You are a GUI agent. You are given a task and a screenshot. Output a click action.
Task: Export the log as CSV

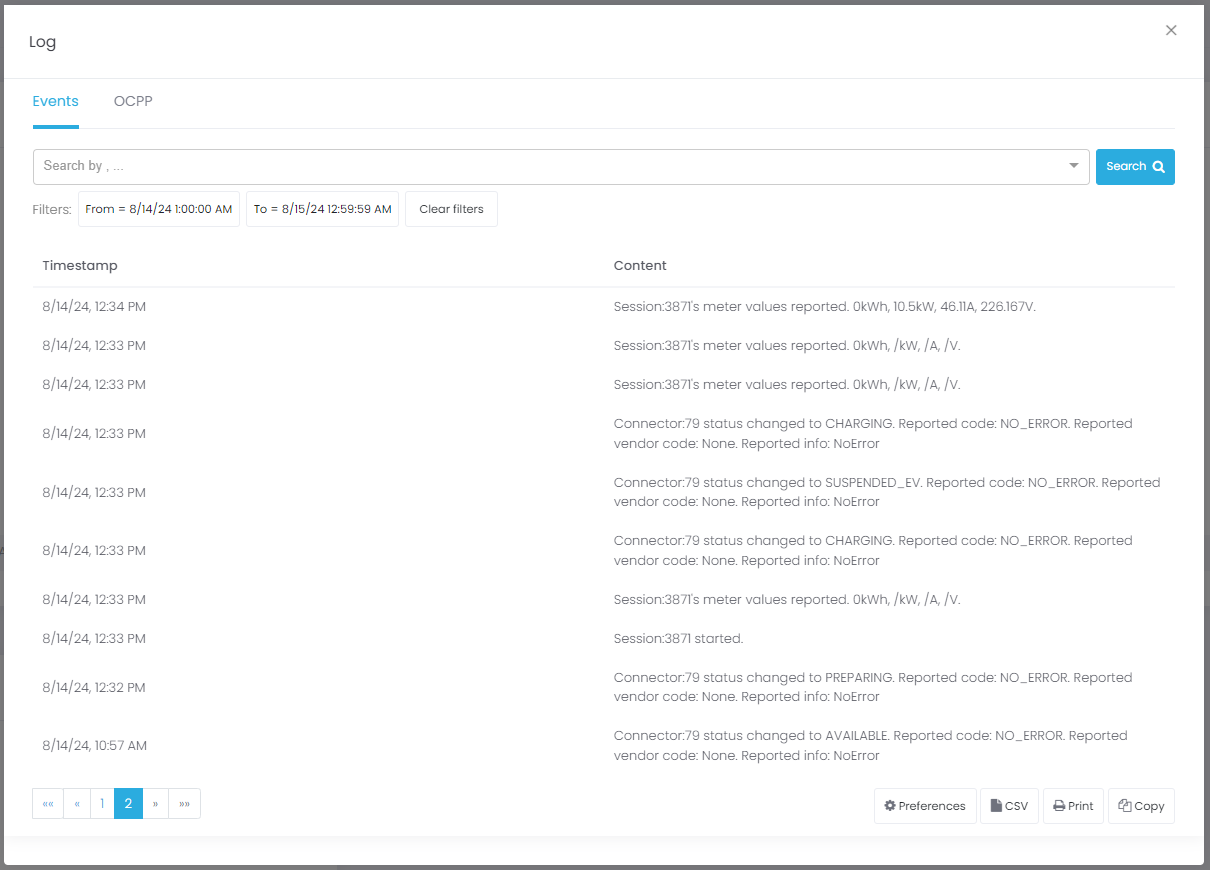(1009, 806)
